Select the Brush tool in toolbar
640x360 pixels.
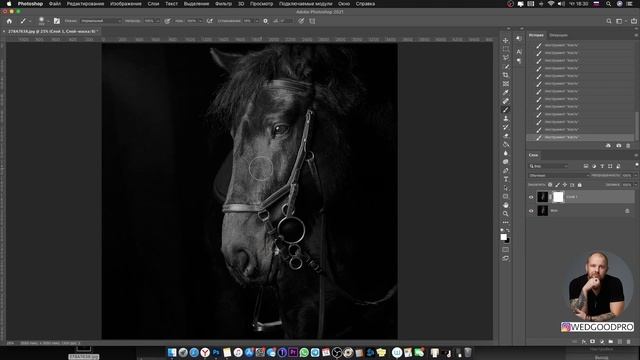click(x=506, y=110)
